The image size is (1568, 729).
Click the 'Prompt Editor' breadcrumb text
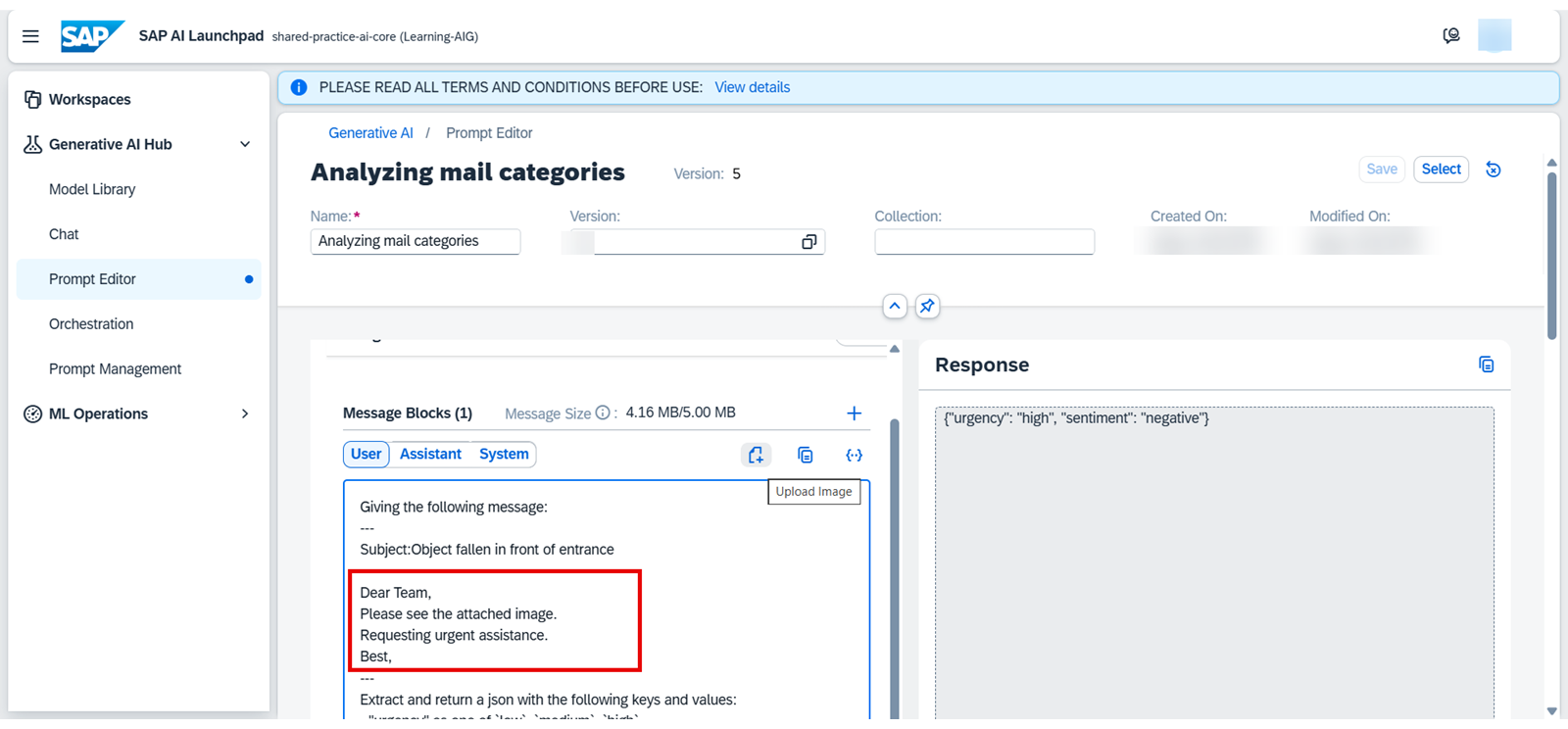click(489, 133)
